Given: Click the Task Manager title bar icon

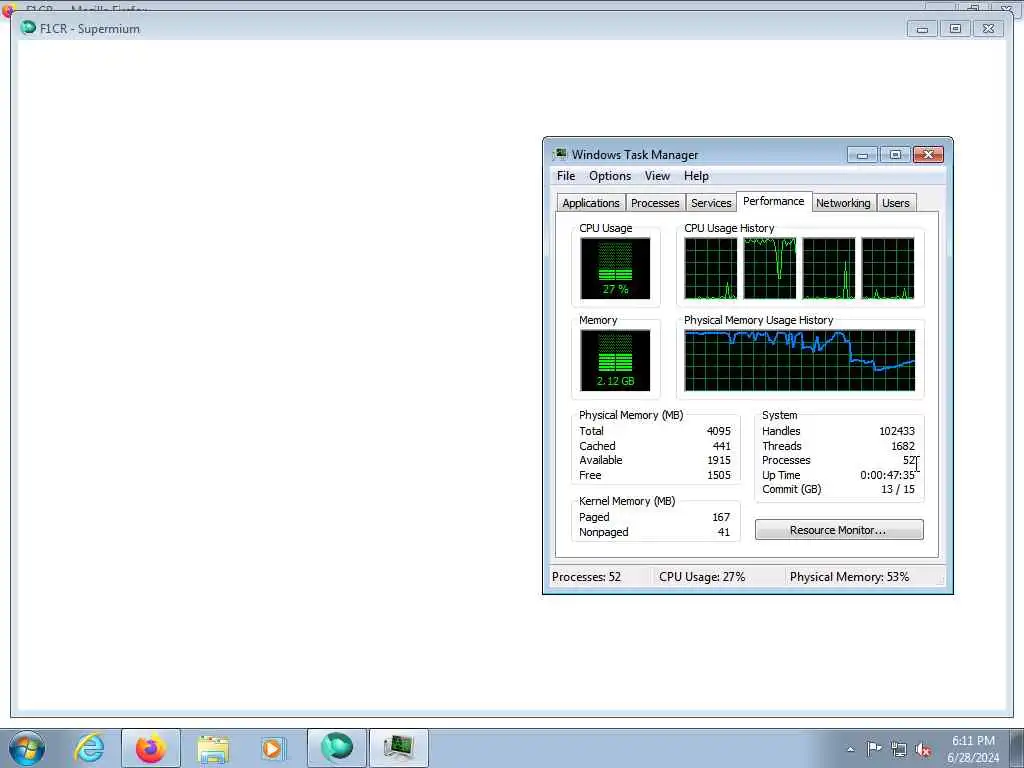Looking at the screenshot, I should pyautogui.click(x=560, y=154).
